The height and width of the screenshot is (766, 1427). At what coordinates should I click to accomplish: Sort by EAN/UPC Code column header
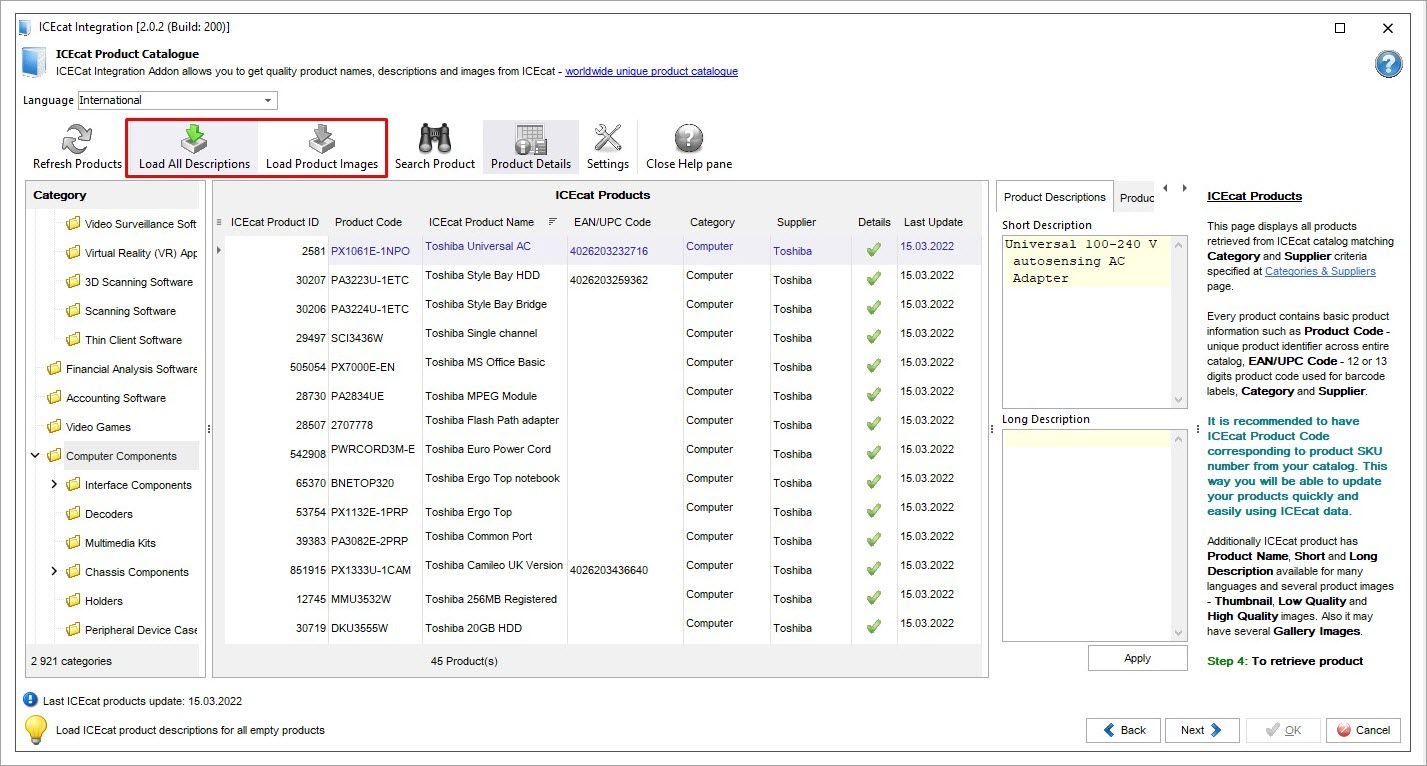click(x=612, y=222)
